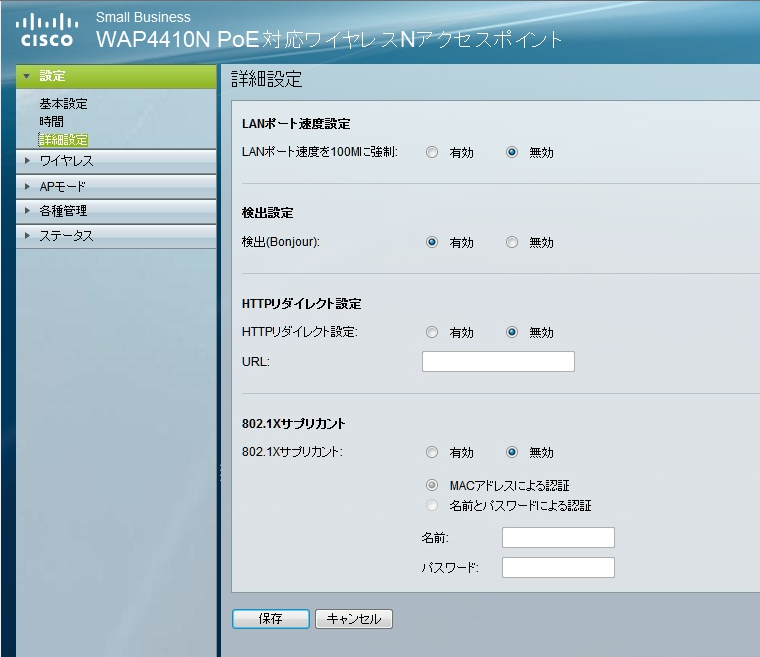Screen dimensions: 760x657
Task: Expand the ステータス section
Action: tap(116, 236)
